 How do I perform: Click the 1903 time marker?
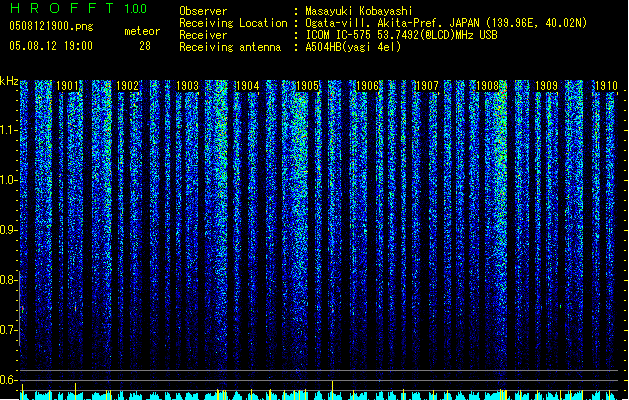[x=187, y=86]
